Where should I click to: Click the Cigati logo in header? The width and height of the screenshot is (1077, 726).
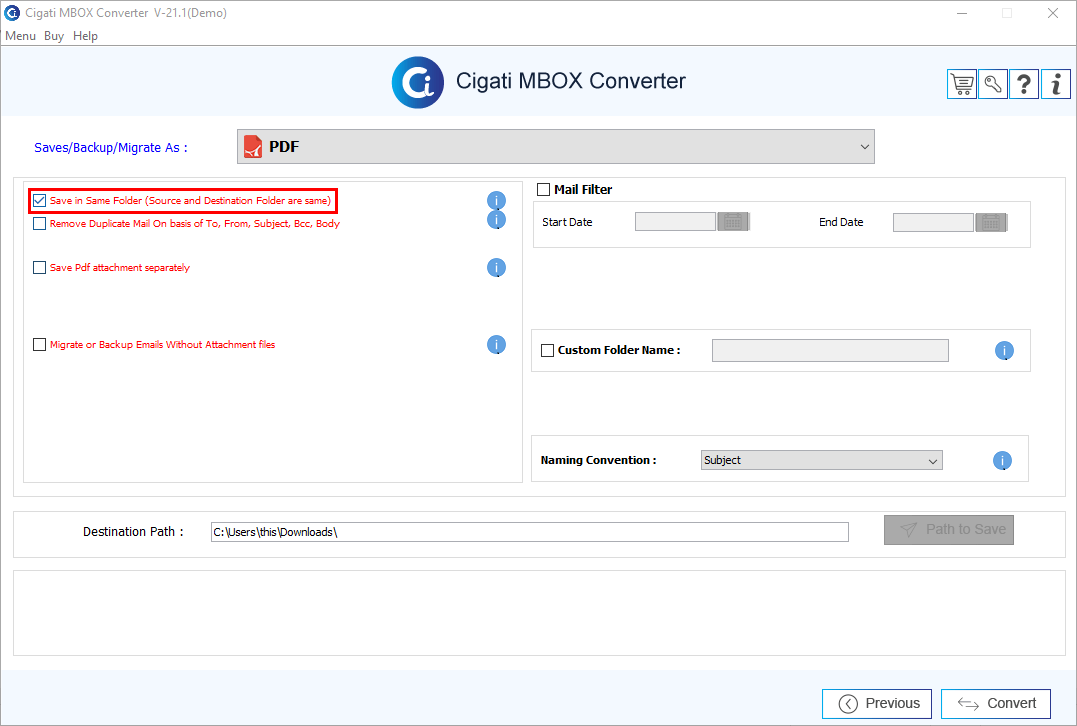(x=418, y=82)
